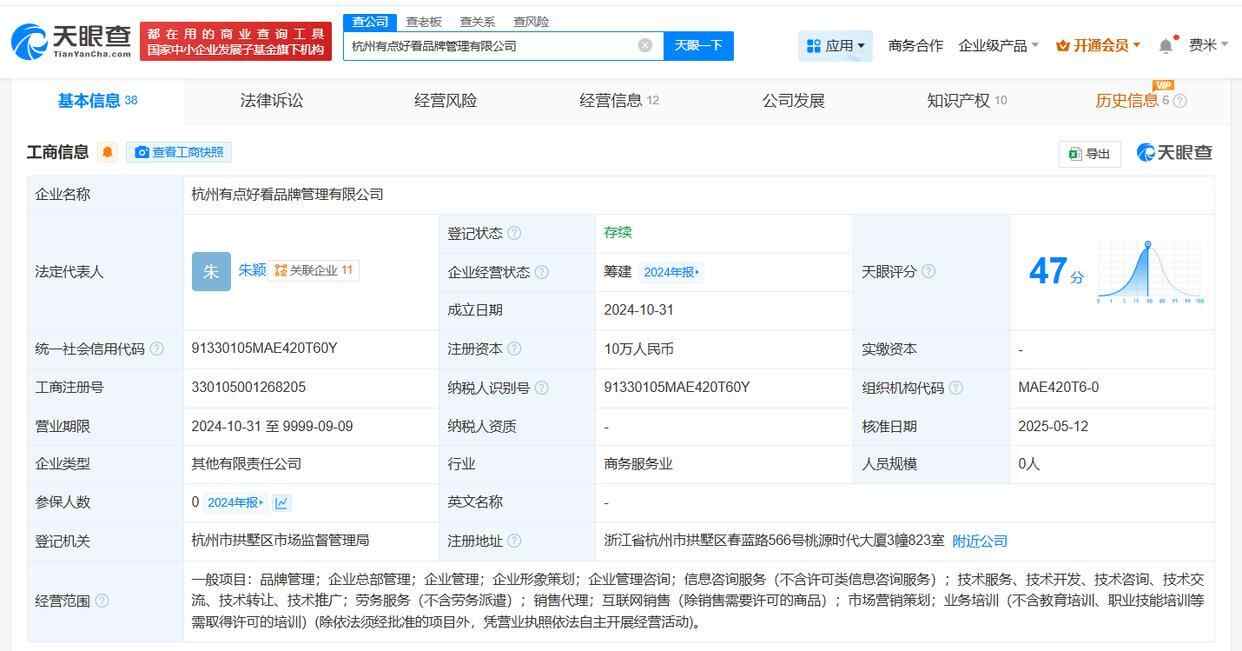Open the 应用 dropdown menu

836,46
